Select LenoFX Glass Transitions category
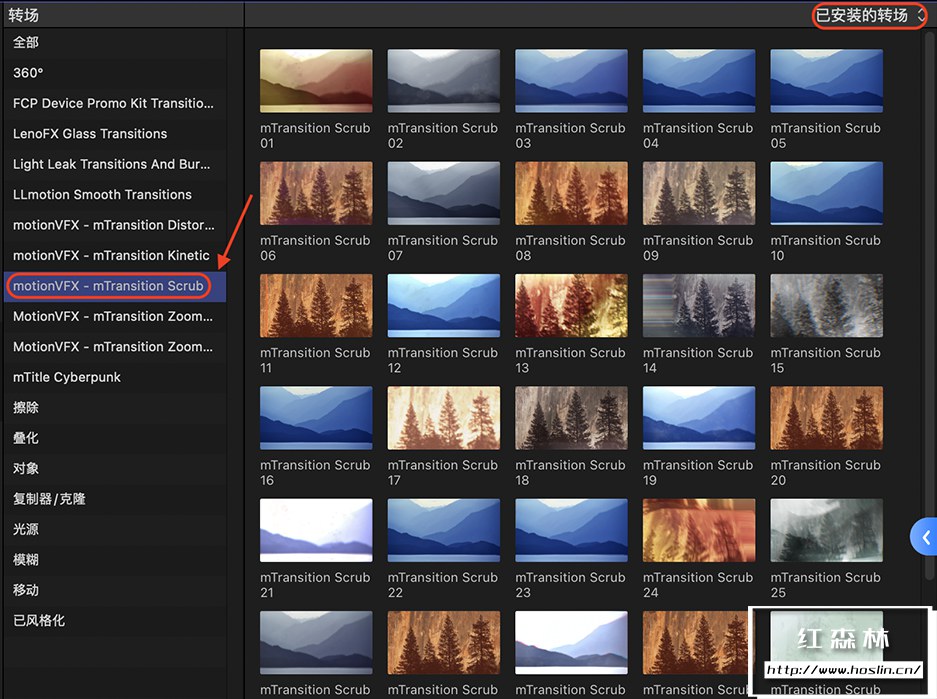937x699 pixels. 115,134
